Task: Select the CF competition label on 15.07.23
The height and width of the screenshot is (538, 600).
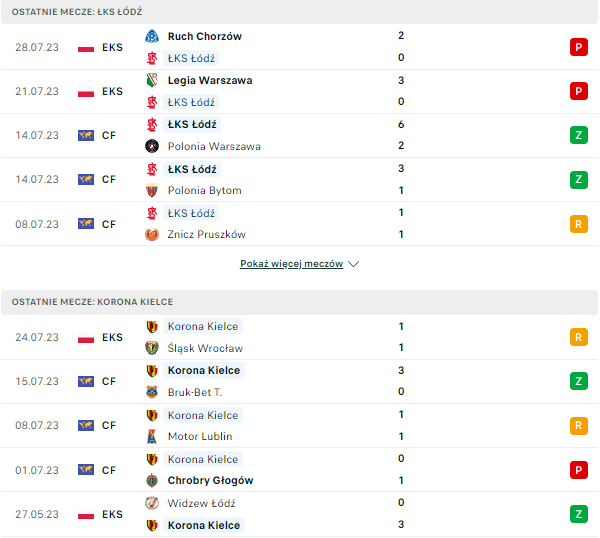Action: click(100, 381)
